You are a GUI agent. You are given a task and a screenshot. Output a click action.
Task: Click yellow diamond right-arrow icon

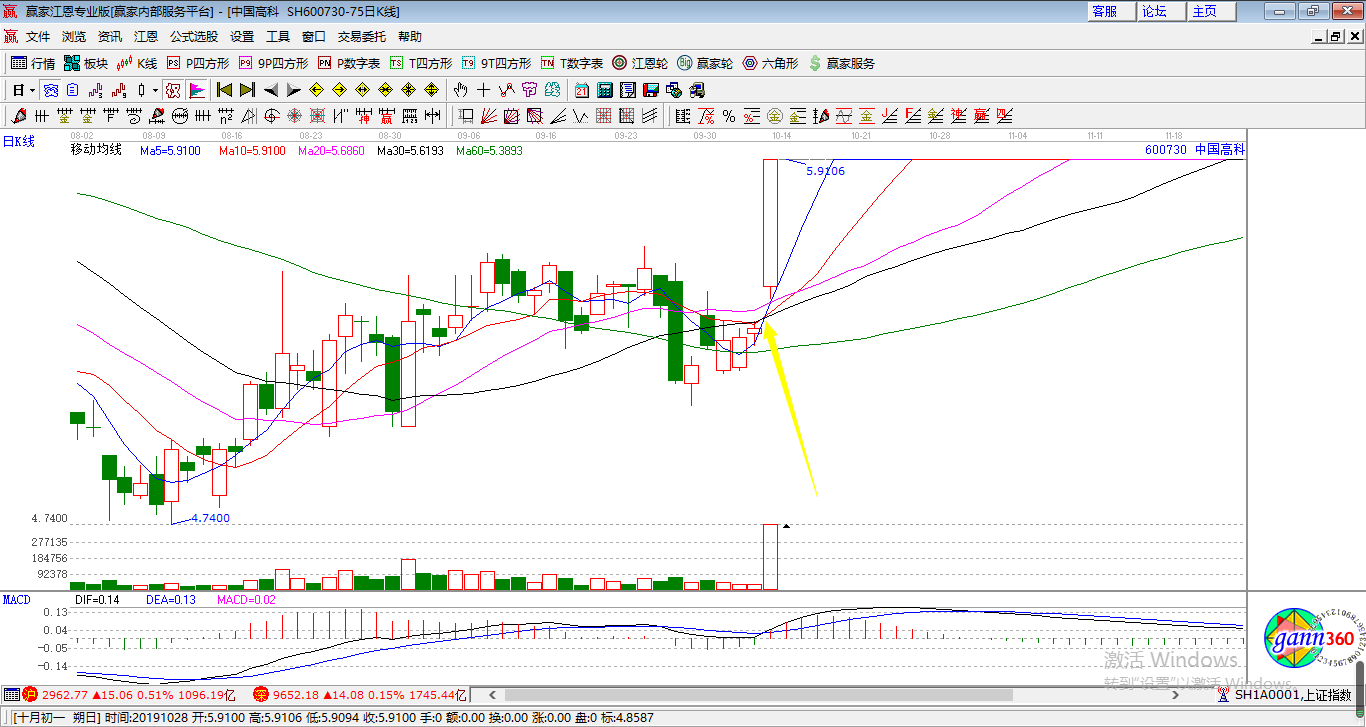pos(339,90)
